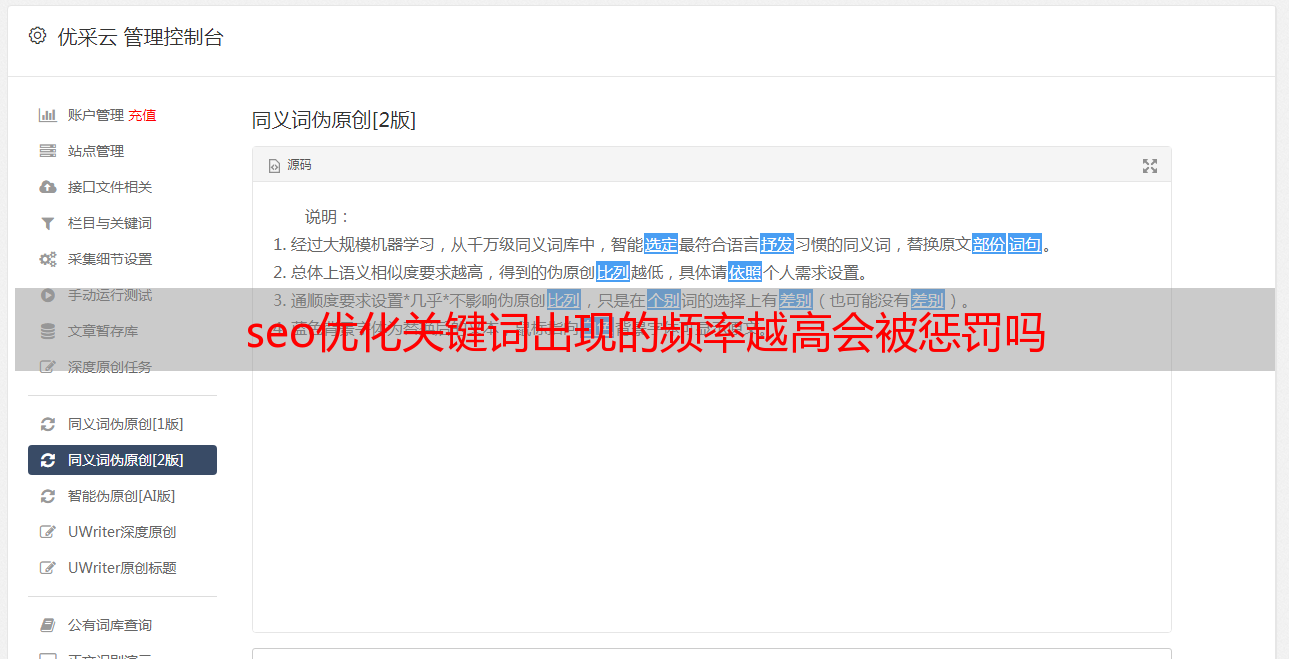1289x659 pixels.
Task: Click the edit icon beside UWriter深度原创
Action: pyautogui.click(x=47, y=532)
